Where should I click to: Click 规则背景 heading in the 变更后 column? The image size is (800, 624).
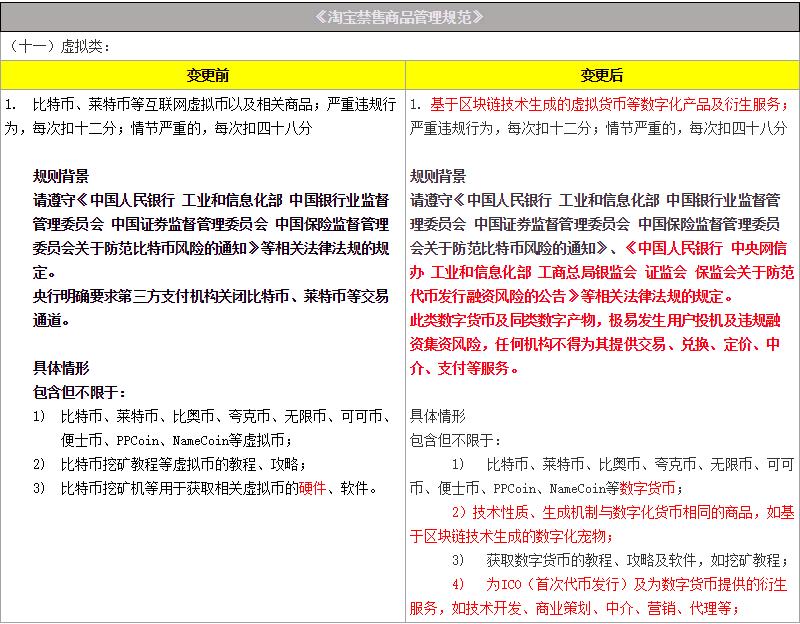pos(438,176)
